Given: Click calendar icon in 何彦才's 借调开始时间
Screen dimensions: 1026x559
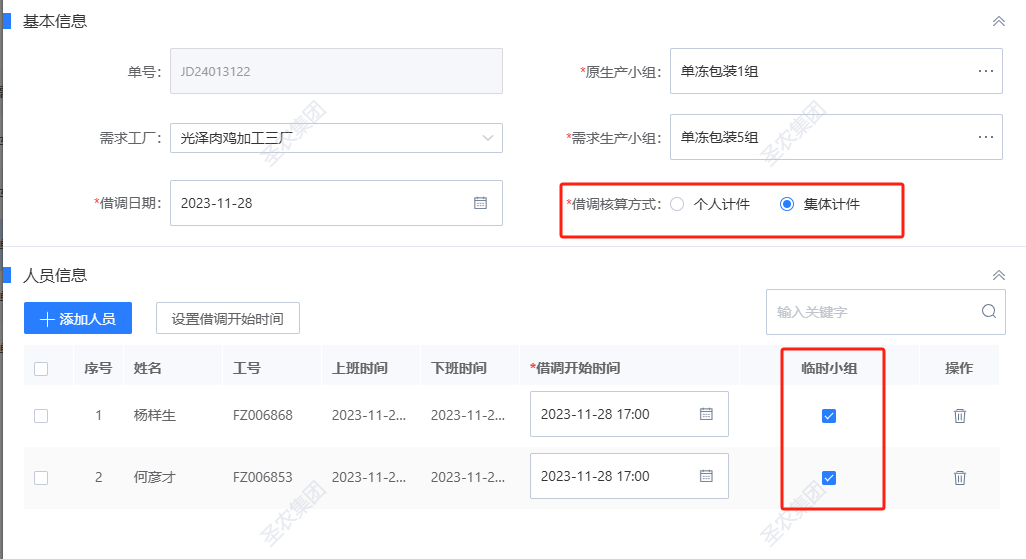Looking at the screenshot, I should click(706, 476).
